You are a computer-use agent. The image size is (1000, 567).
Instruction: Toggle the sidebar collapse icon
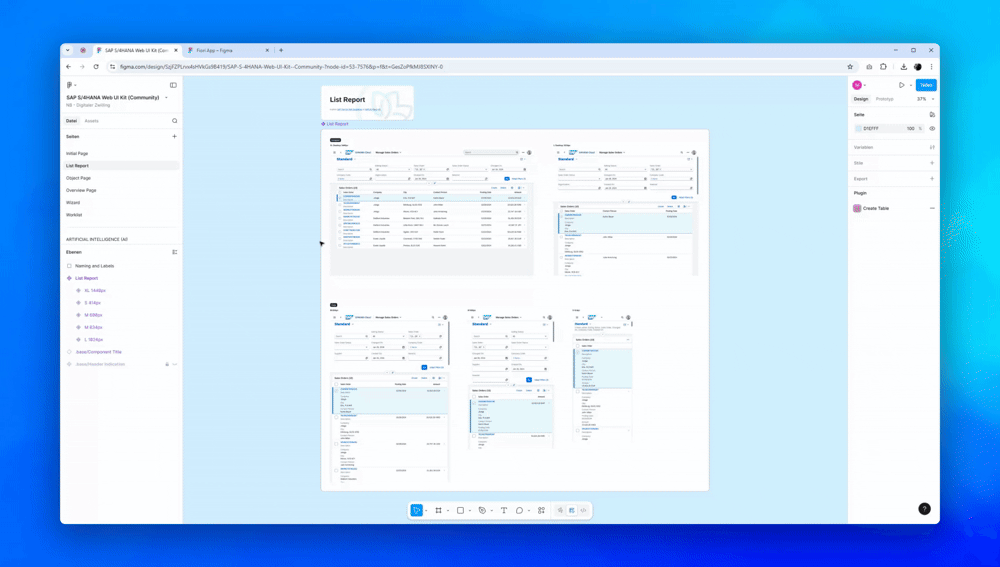(x=173, y=85)
